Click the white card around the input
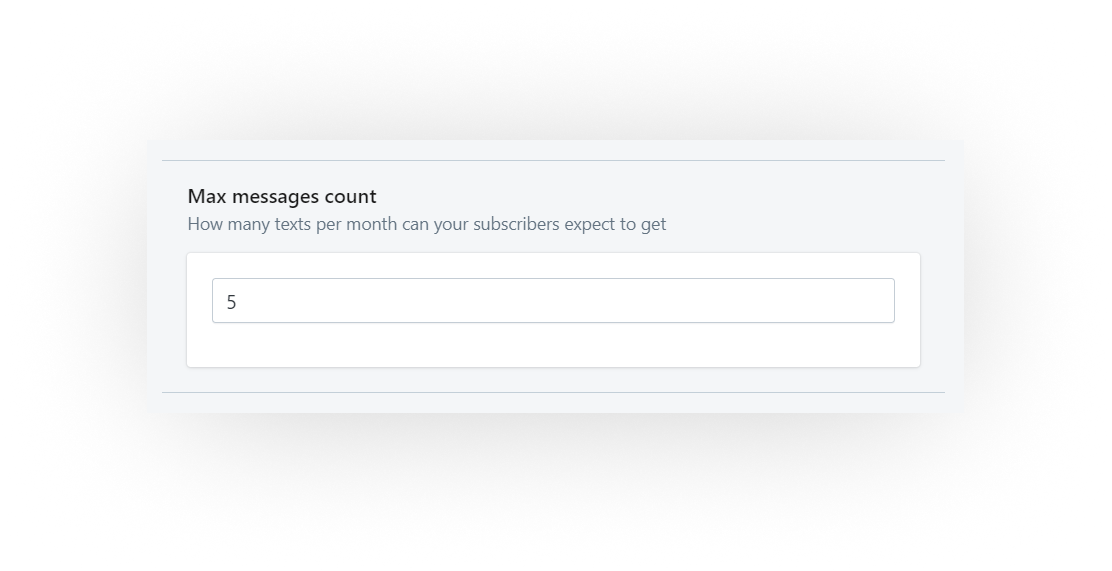 553,310
